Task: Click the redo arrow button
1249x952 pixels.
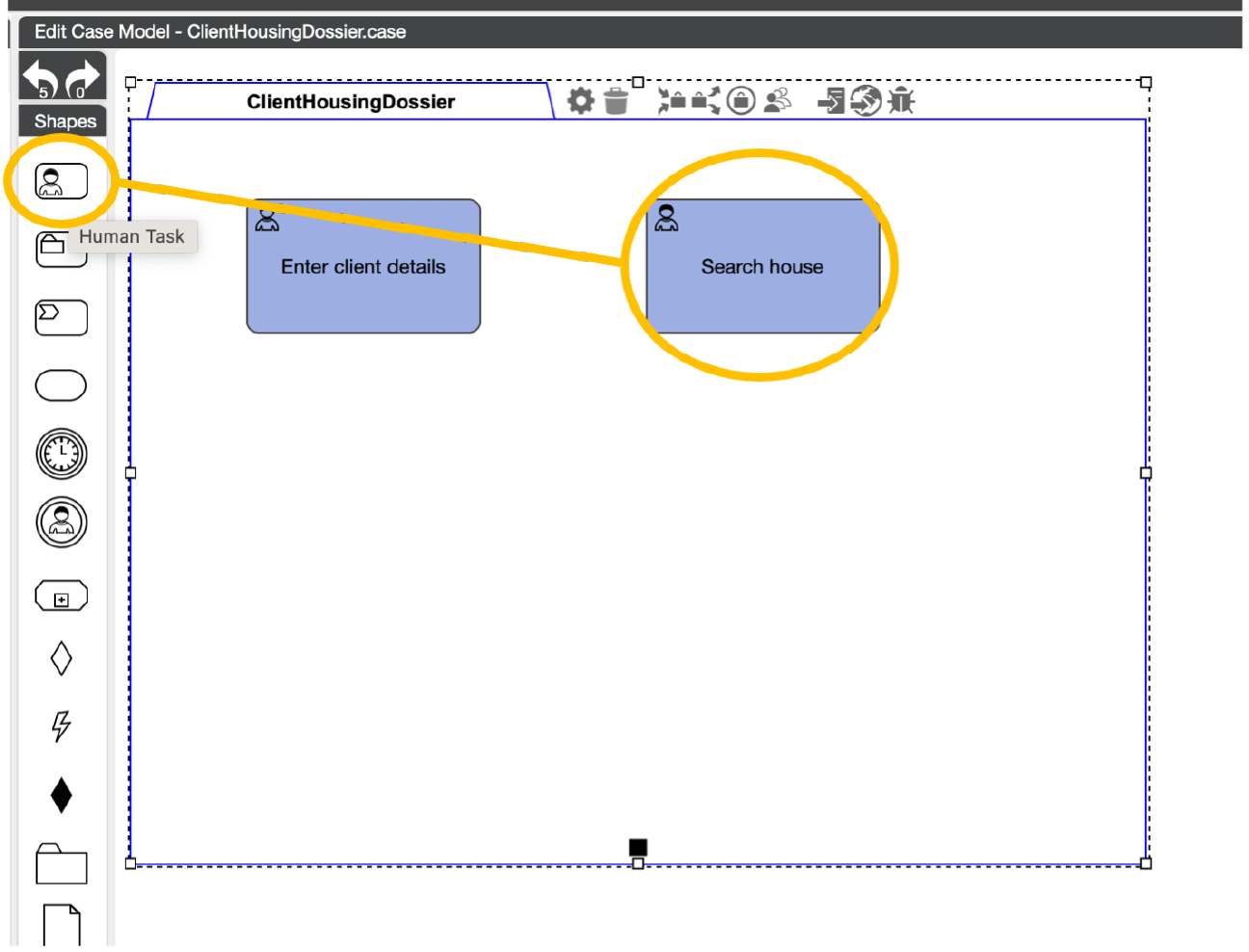Action: (x=83, y=77)
